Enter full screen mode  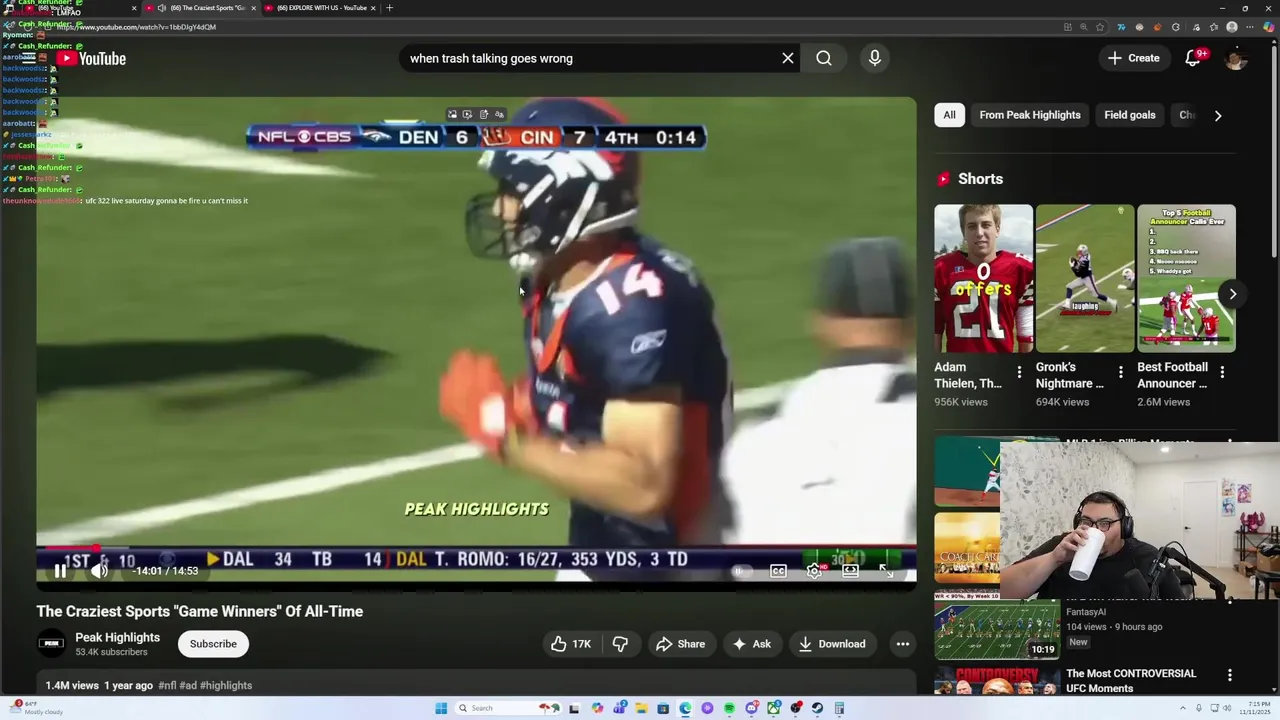[x=886, y=571]
